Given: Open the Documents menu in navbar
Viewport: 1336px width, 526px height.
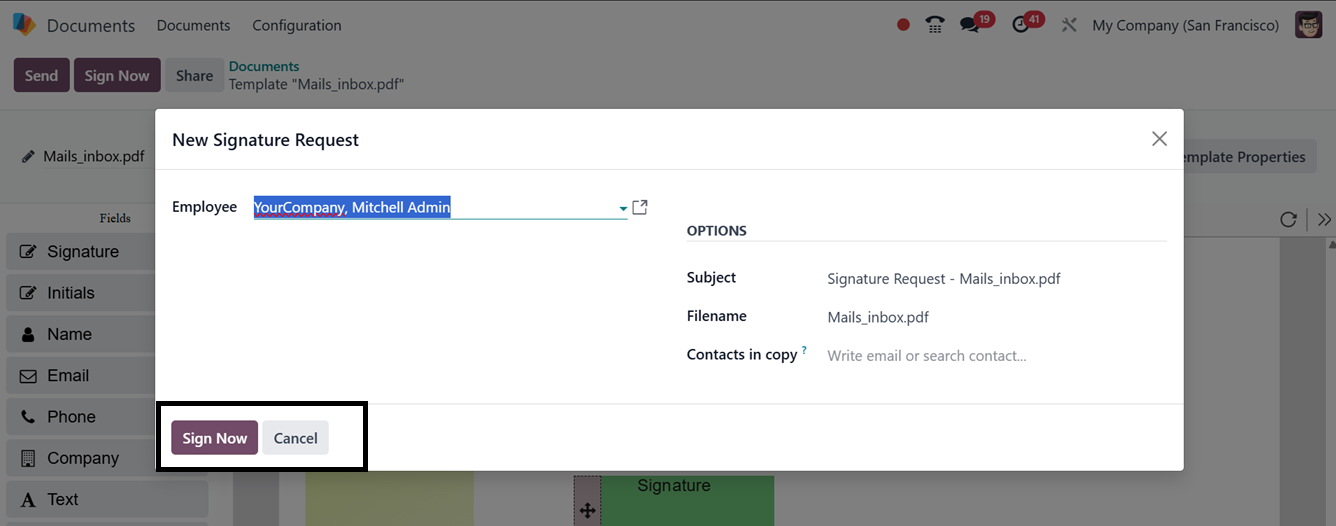Looking at the screenshot, I should (193, 25).
